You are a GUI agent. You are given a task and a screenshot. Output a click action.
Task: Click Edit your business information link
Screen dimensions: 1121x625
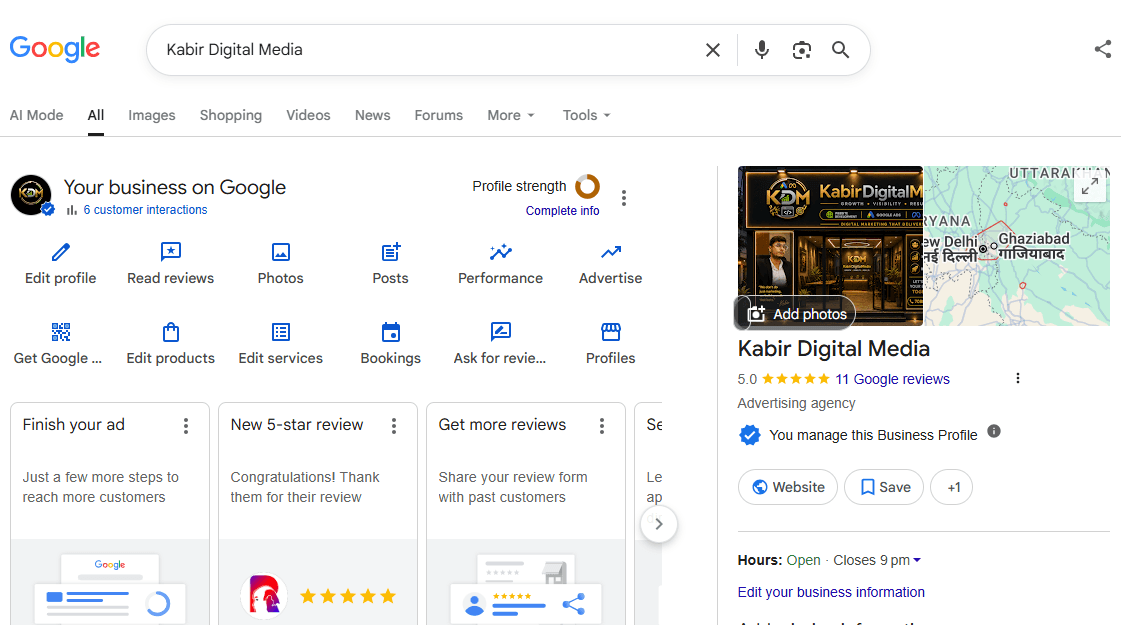pos(831,592)
